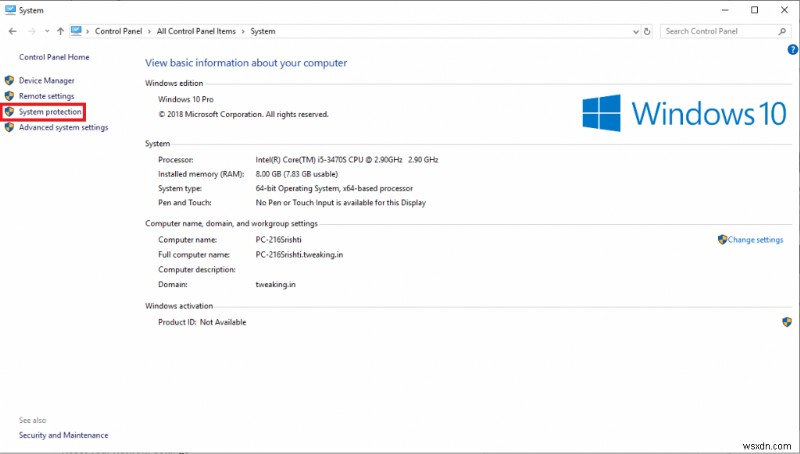Select System in breadcrumb path
The image size is (800, 454).
pyautogui.click(x=263, y=31)
